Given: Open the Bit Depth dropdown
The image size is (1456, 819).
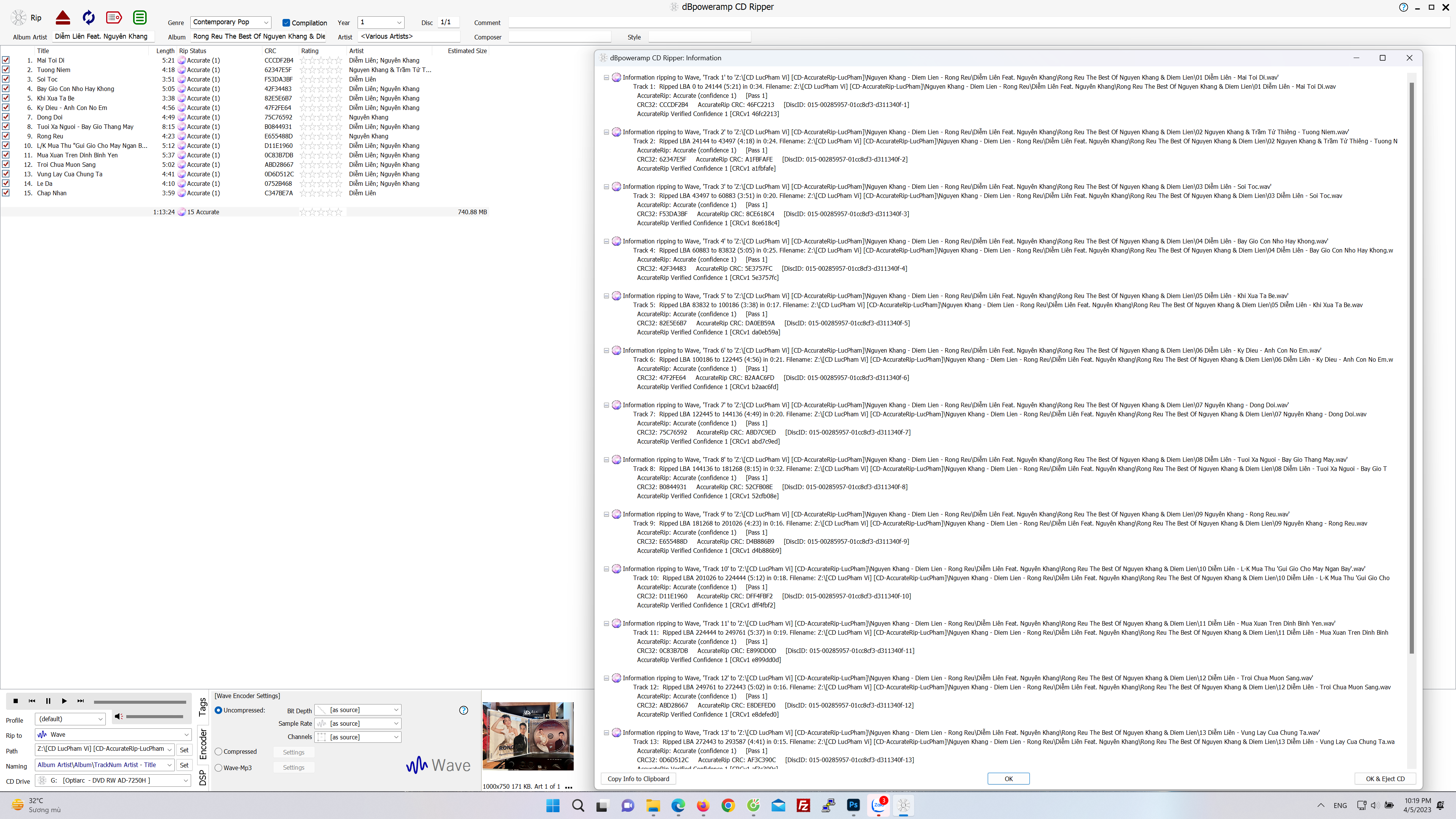Looking at the screenshot, I should (x=358, y=710).
